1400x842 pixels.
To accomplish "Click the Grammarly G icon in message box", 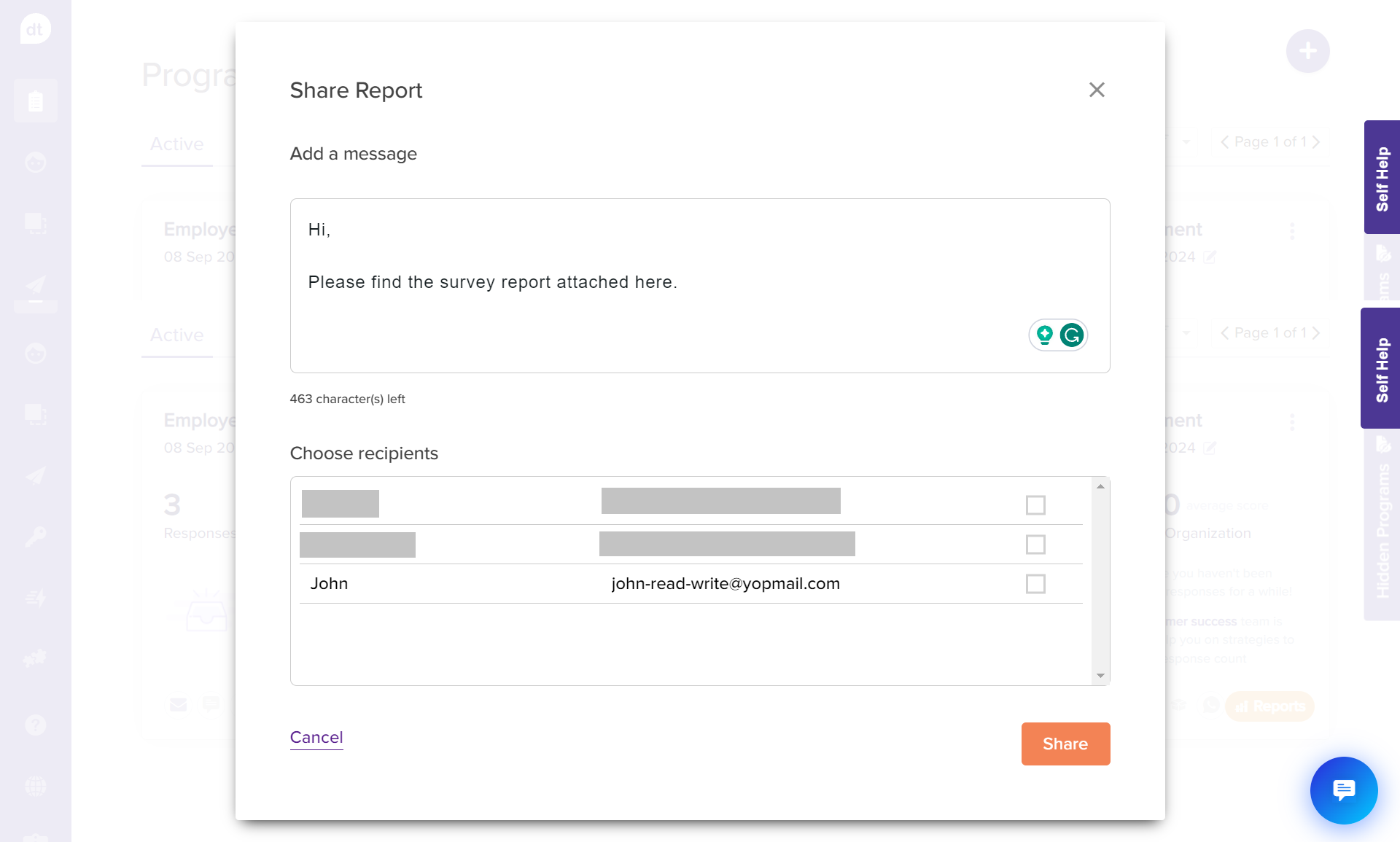I will point(1071,335).
